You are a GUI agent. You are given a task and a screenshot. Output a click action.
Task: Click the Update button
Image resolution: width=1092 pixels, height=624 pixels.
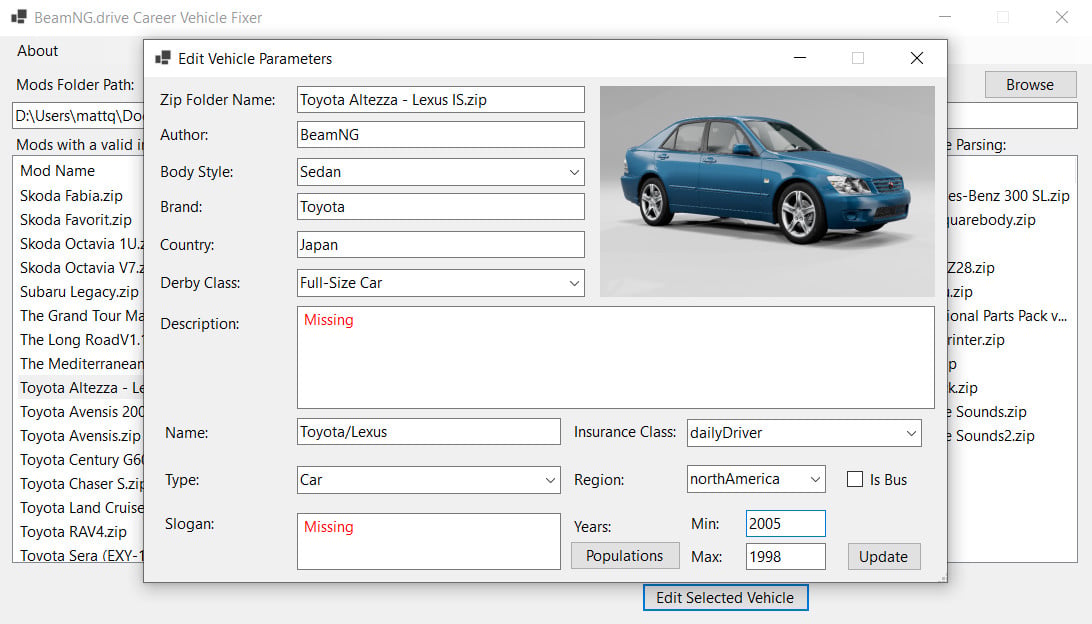point(883,556)
